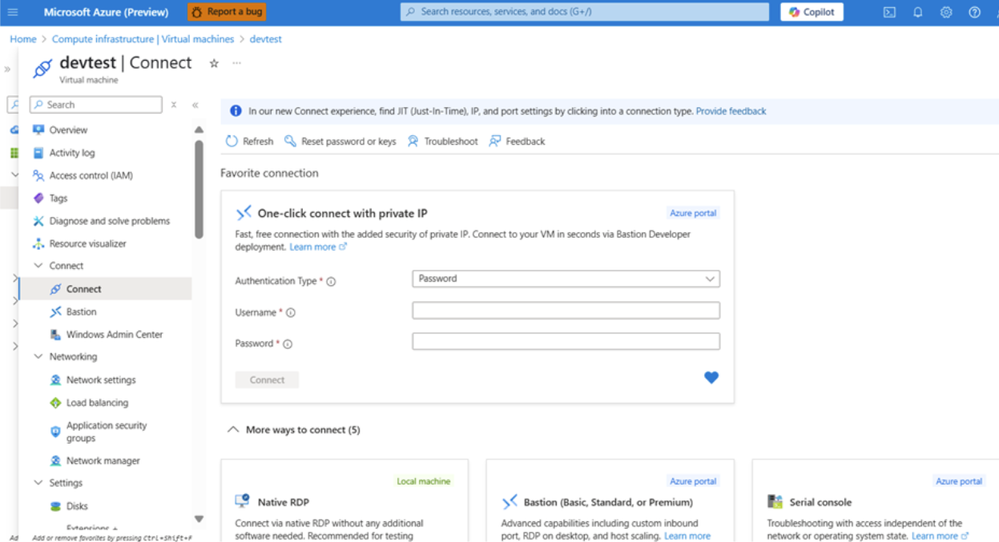Screen dimensions: 999x542
Task: Click sidebar scroll up arrow
Action: tap(199, 130)
